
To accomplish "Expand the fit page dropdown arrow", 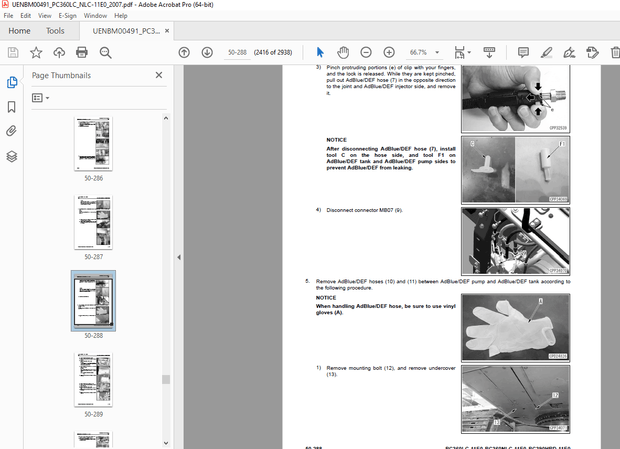I will [x=469, y=52].
